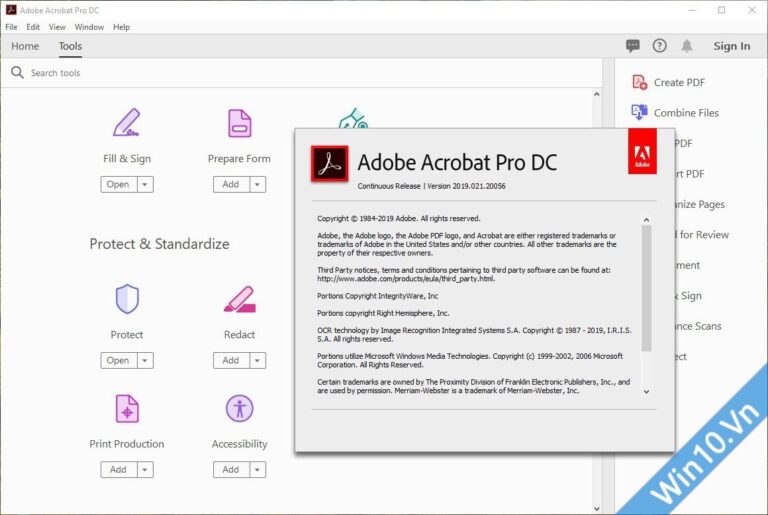Viewport: 768px width, 515px height.
Task: Click the Create PDF sidebar label
Action: [679, 83]
